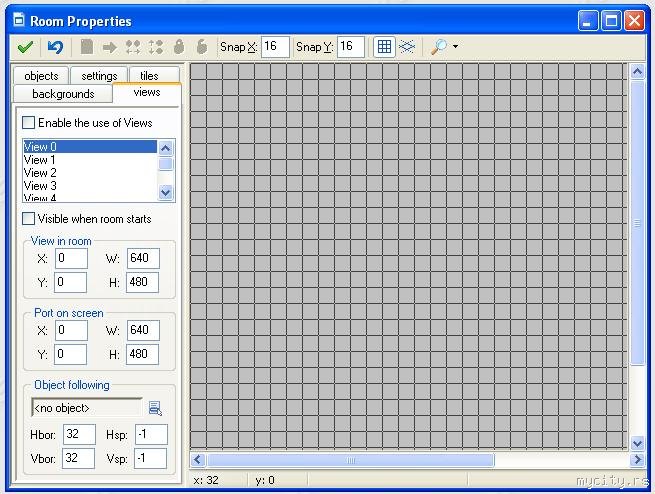Toggle the isometric grid button
The image size is (655, 494).
(407, 46)
